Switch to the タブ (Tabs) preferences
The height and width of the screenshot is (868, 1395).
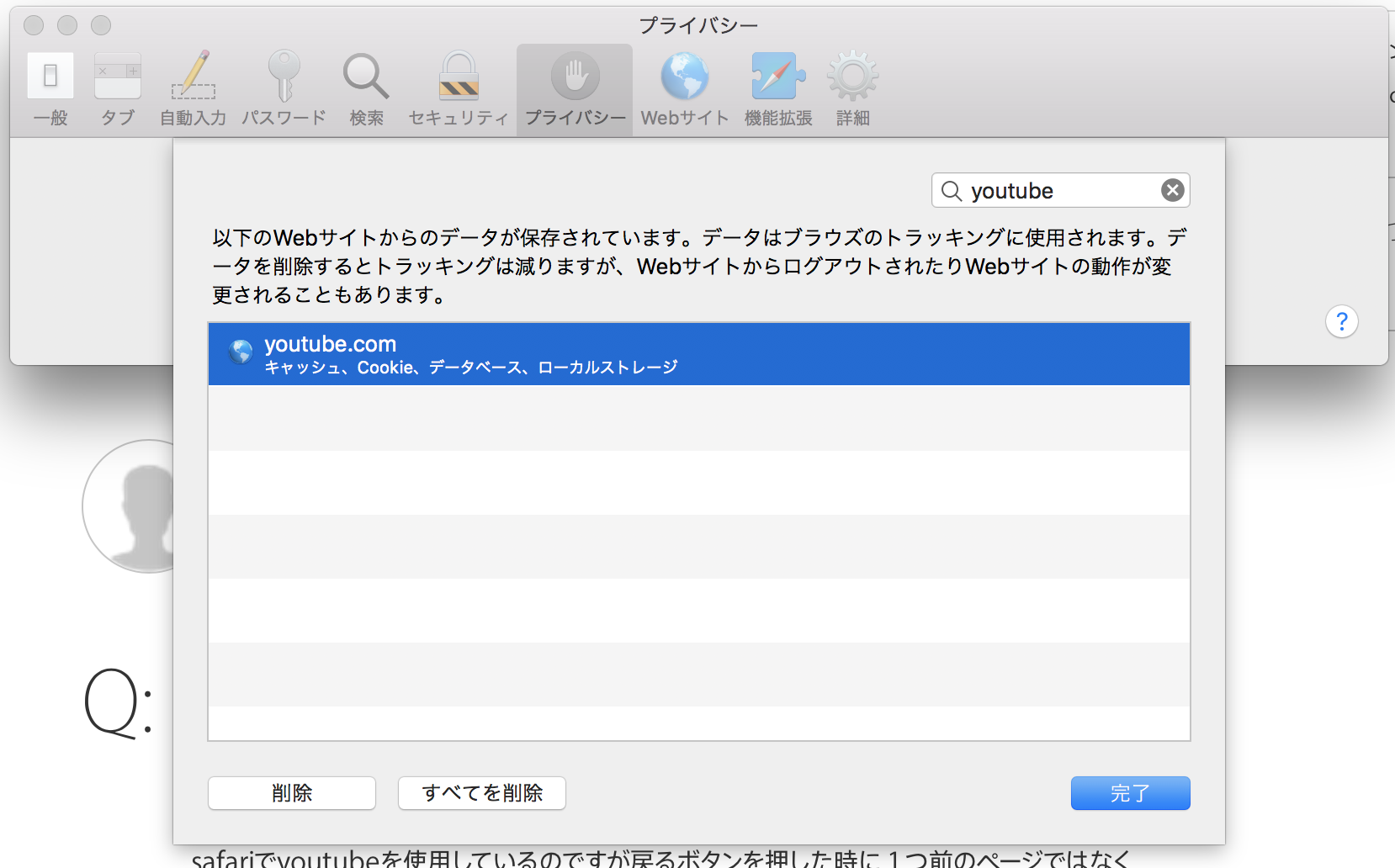pyautogui.click(x=118, y=88)
